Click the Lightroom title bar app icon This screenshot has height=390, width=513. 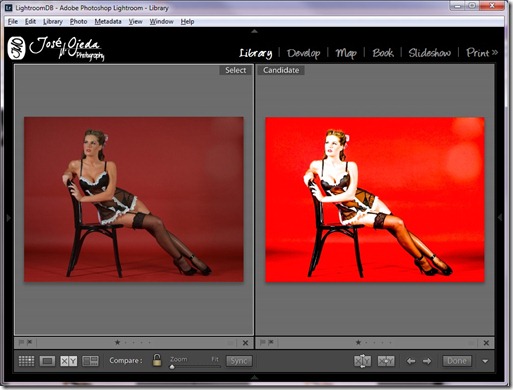(x=9, y=7)
